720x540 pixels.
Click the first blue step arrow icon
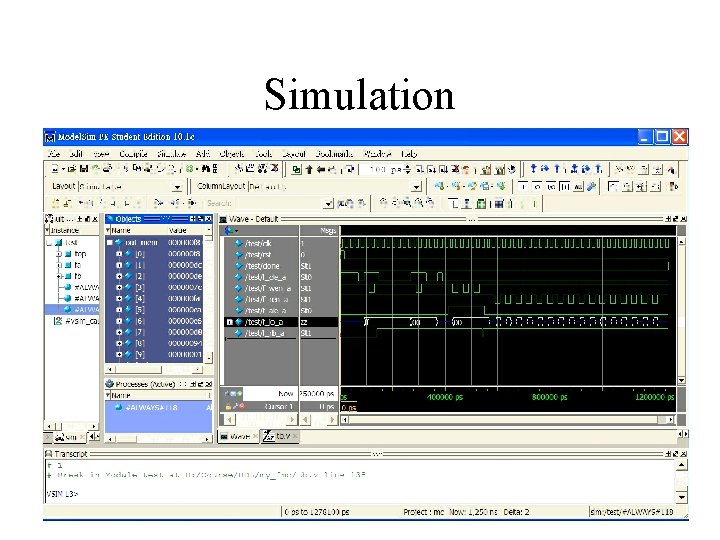coord(533,169)
